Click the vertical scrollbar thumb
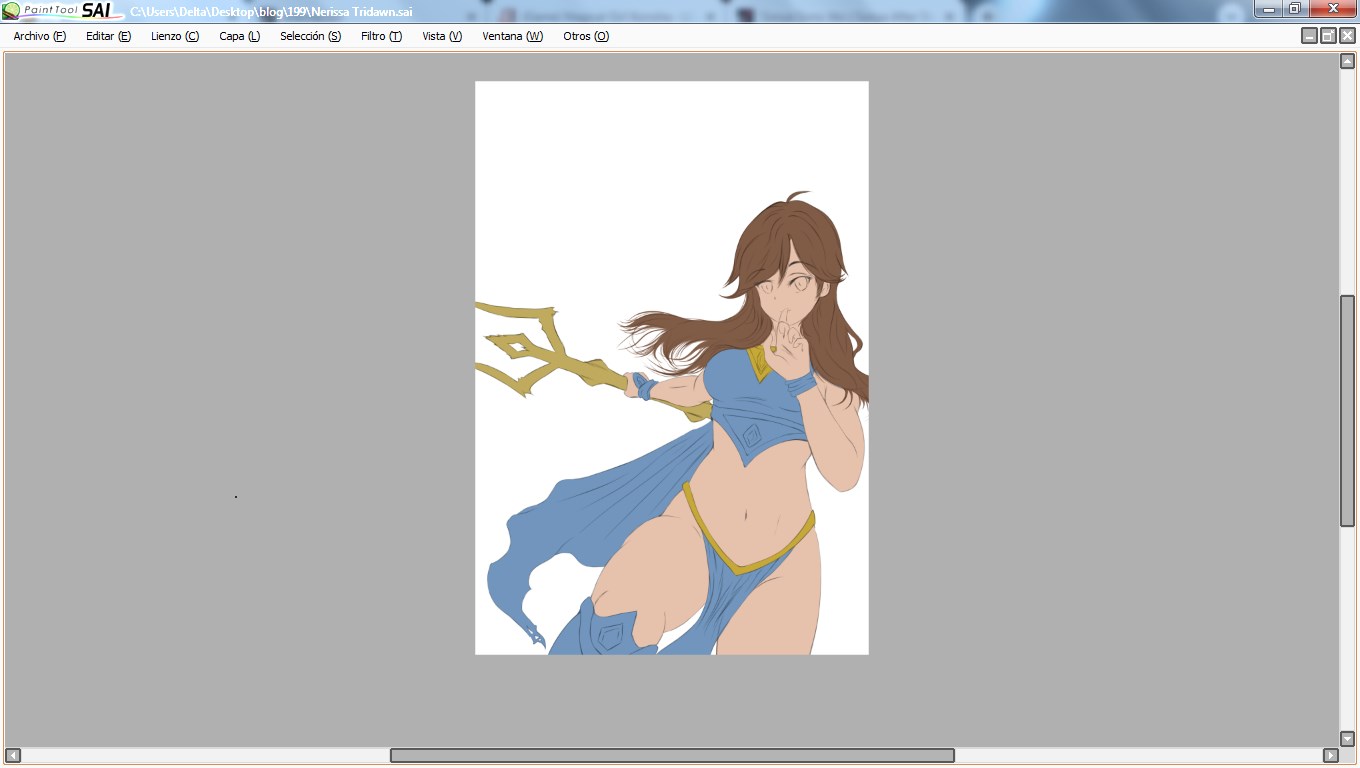 [x=1347, y=411]
